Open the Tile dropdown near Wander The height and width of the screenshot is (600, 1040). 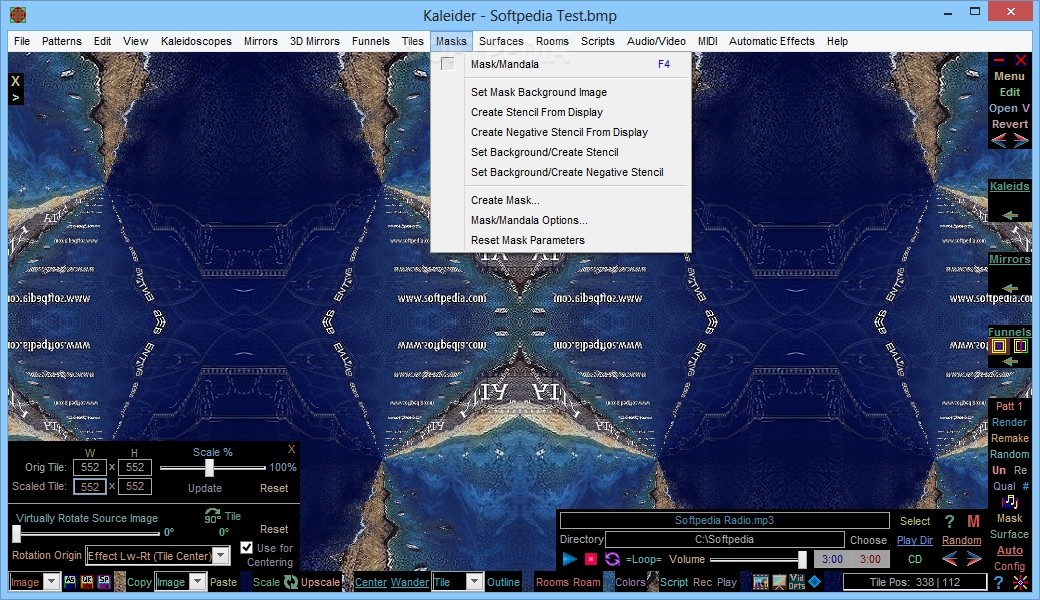pyautogui.click(x=474, y=582)
